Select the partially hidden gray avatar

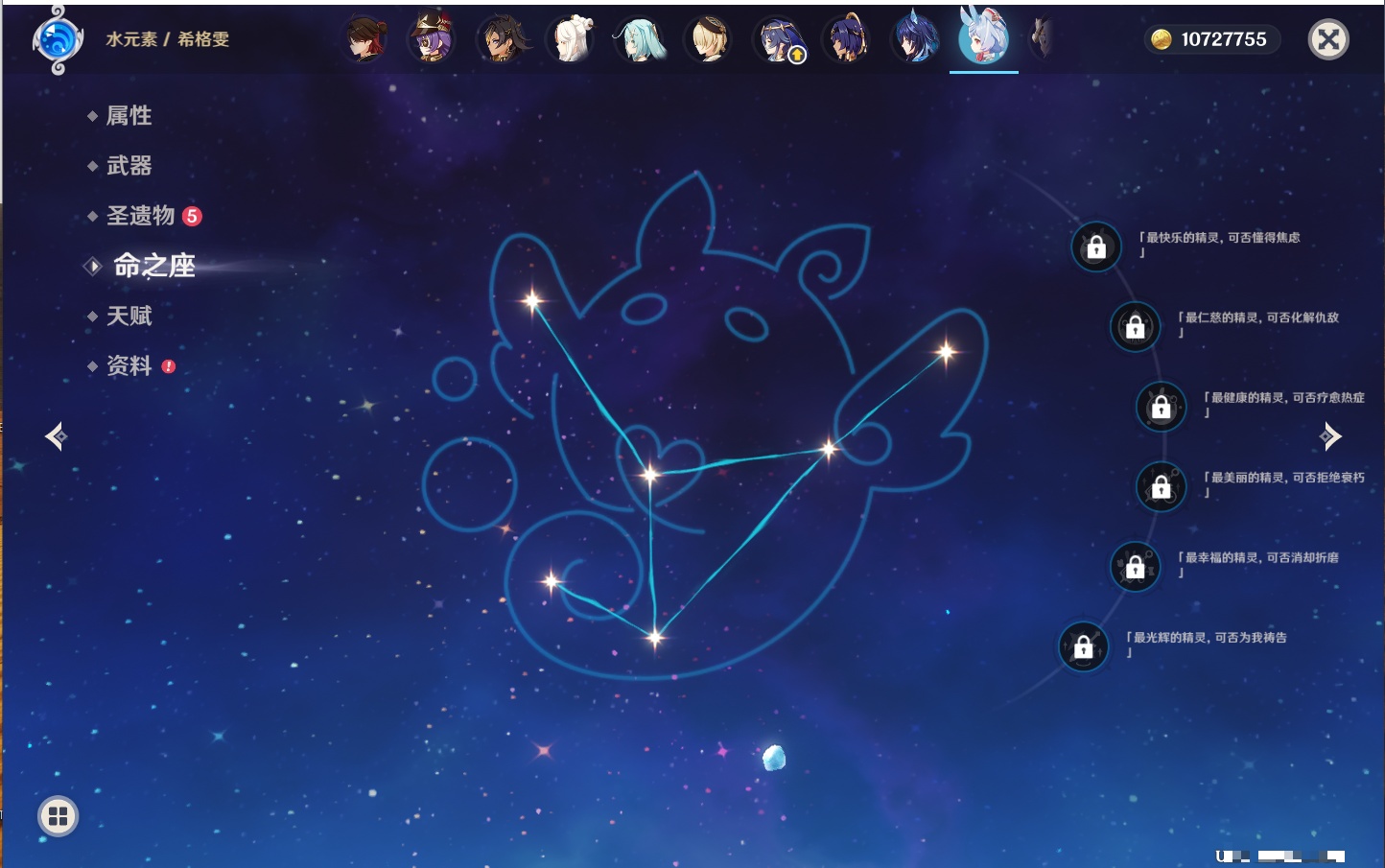(1042, 39)
